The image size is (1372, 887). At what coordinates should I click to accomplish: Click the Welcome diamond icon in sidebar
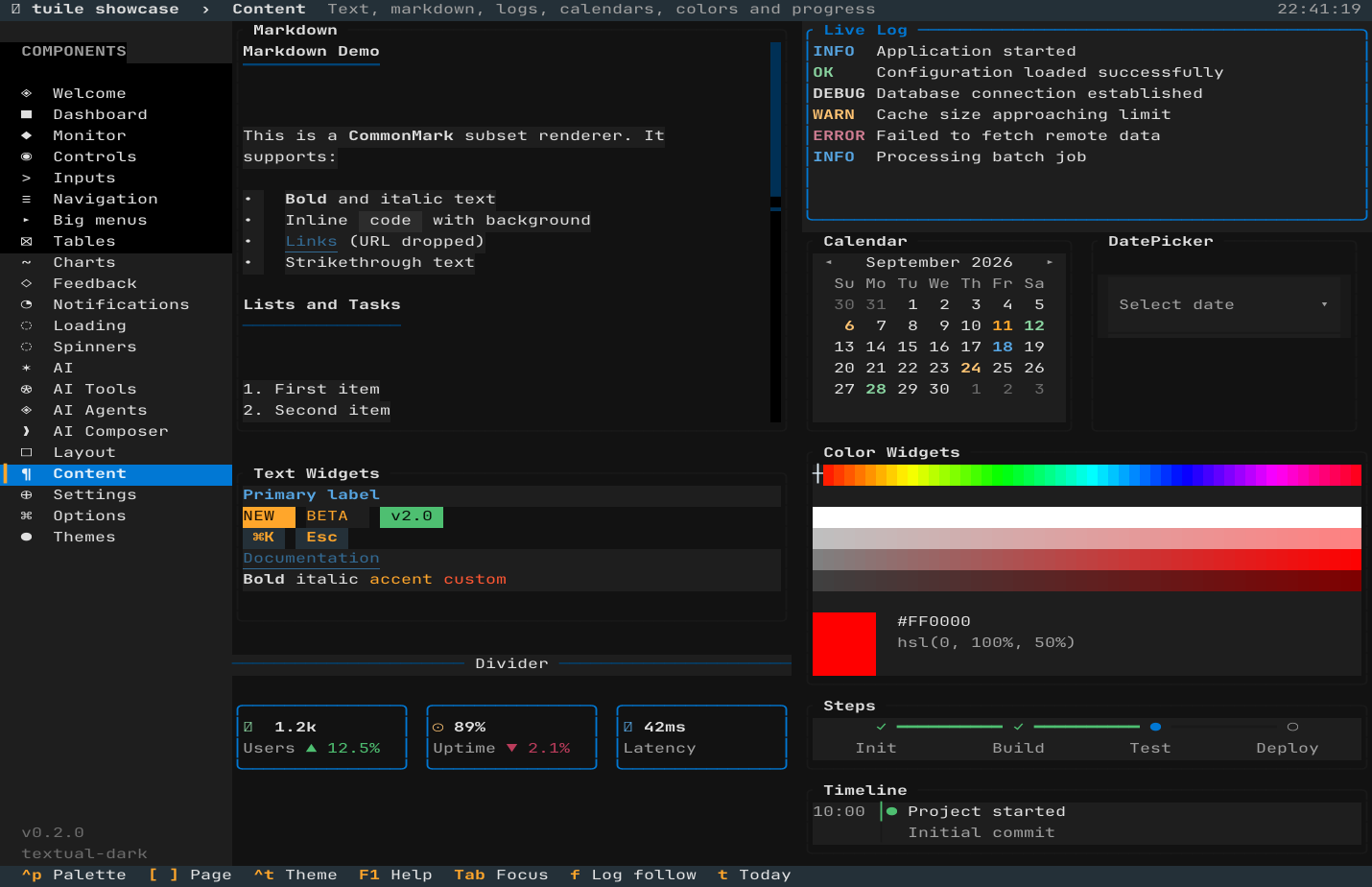coord(27,93)
